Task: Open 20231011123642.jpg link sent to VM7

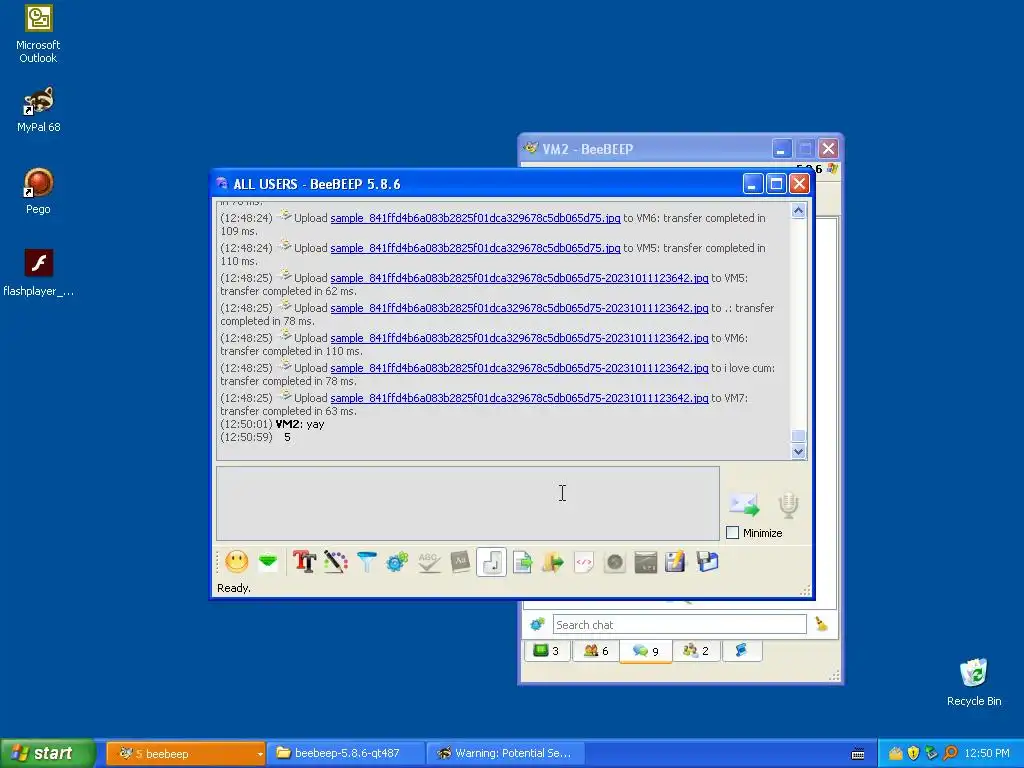Action: [x=519, y=398]
